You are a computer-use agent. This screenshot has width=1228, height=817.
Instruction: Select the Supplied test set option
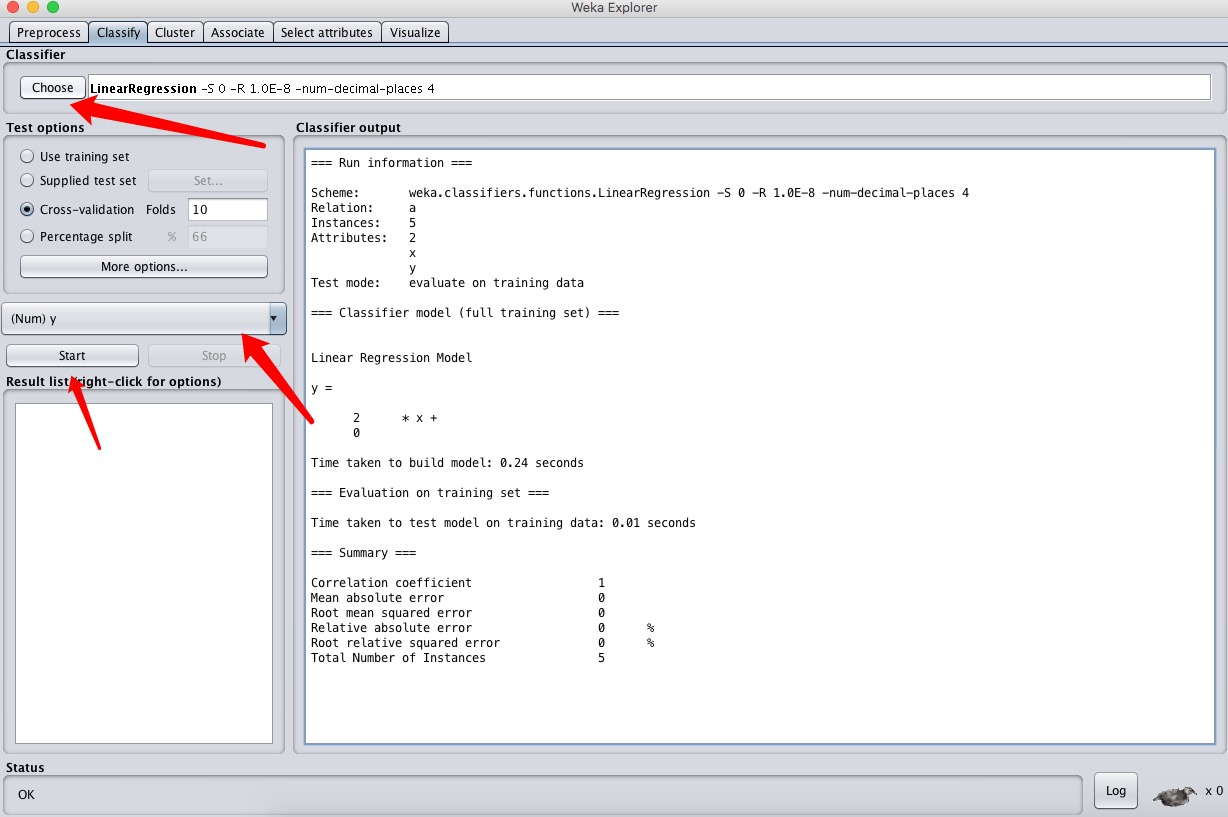coord(78,181)
